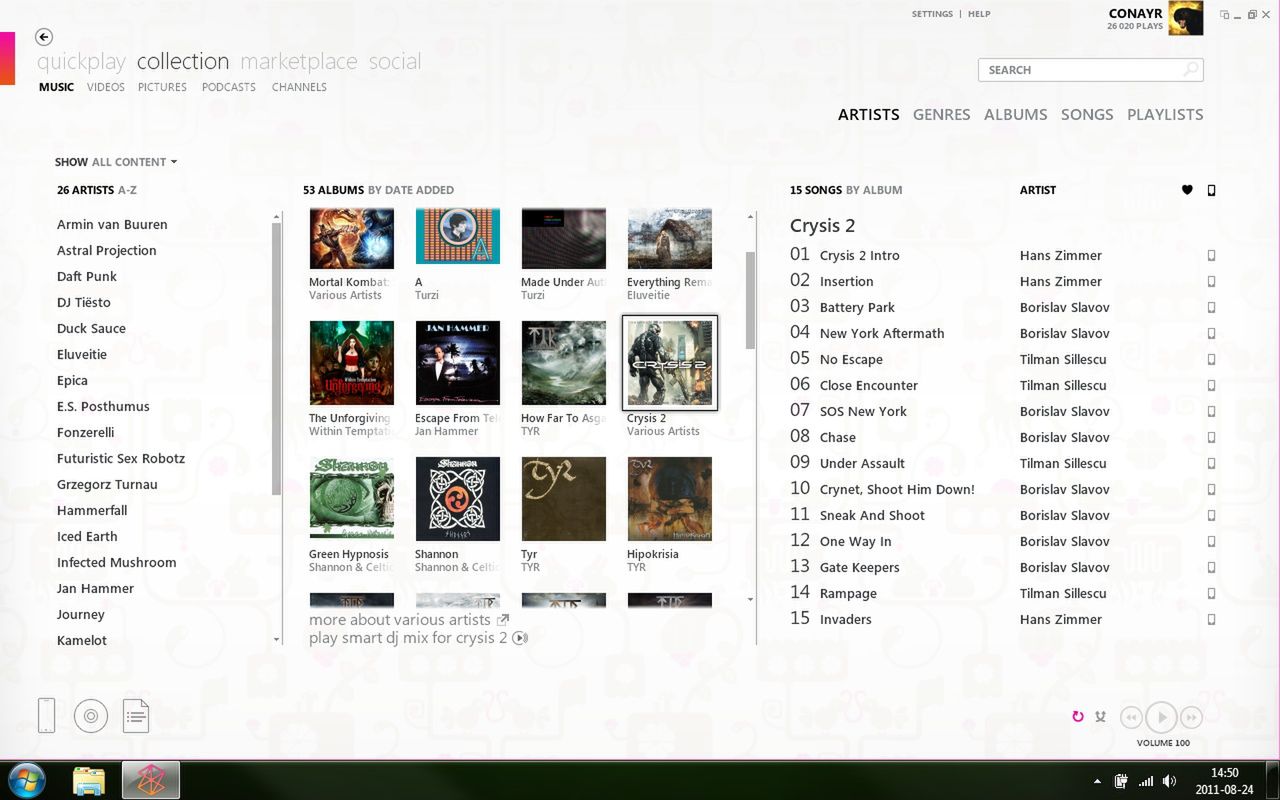
Task: Select The Unforgiving album cover
Action: pos(351,363)
